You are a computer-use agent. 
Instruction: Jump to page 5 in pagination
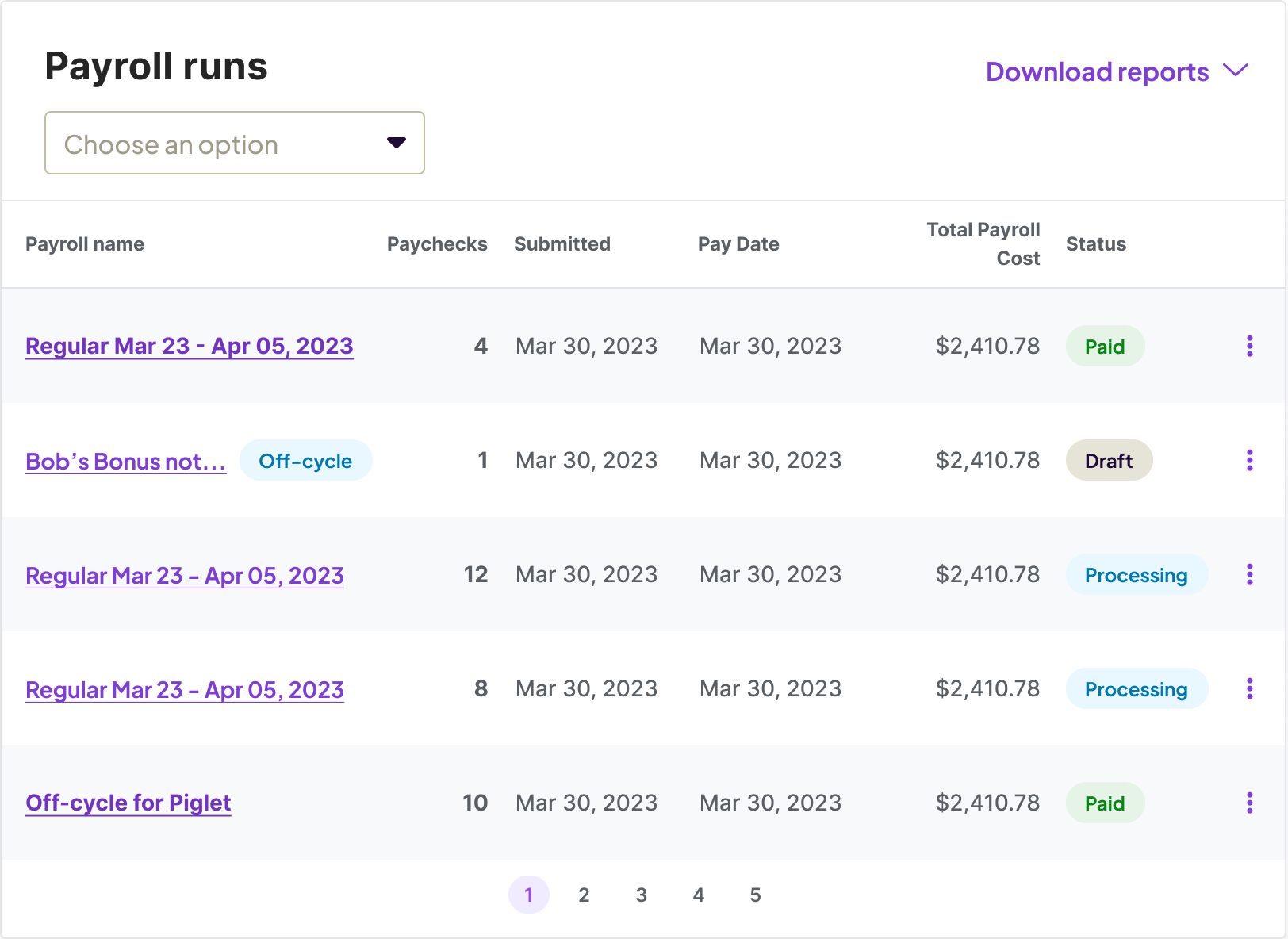755,895
